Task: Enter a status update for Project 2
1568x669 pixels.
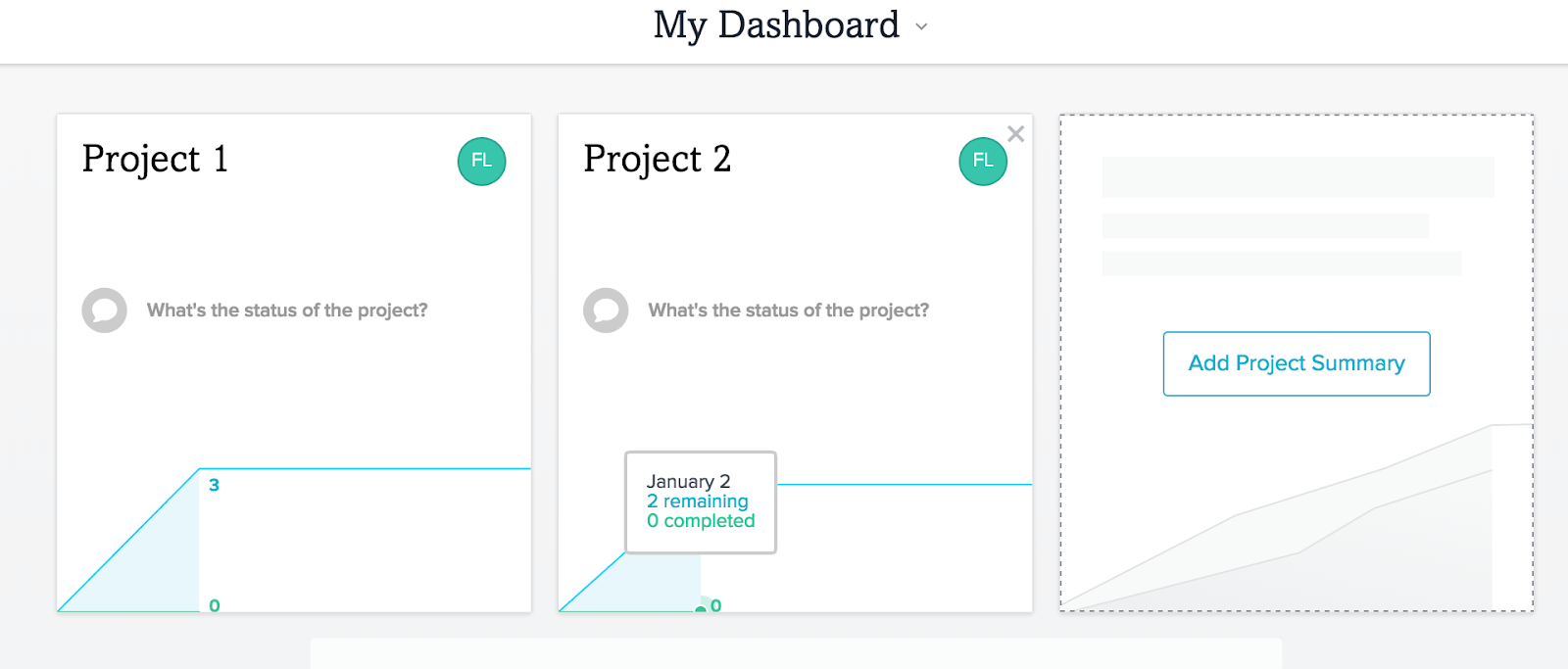Action: pos(788,311)
